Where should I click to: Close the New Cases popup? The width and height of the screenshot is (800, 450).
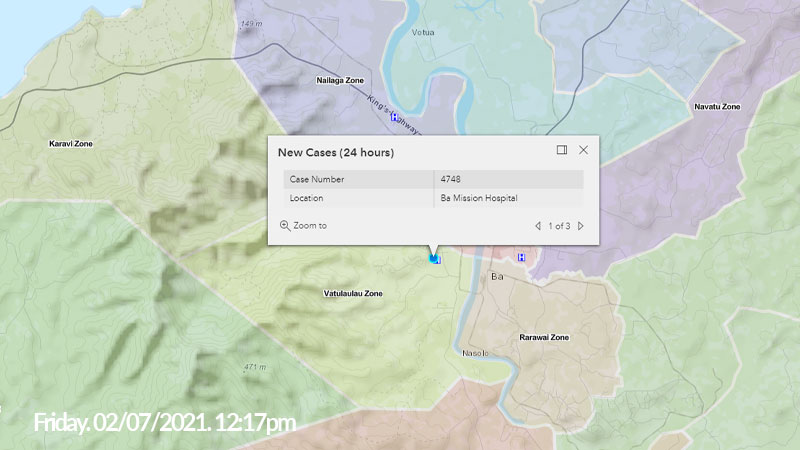click(584, 150)
